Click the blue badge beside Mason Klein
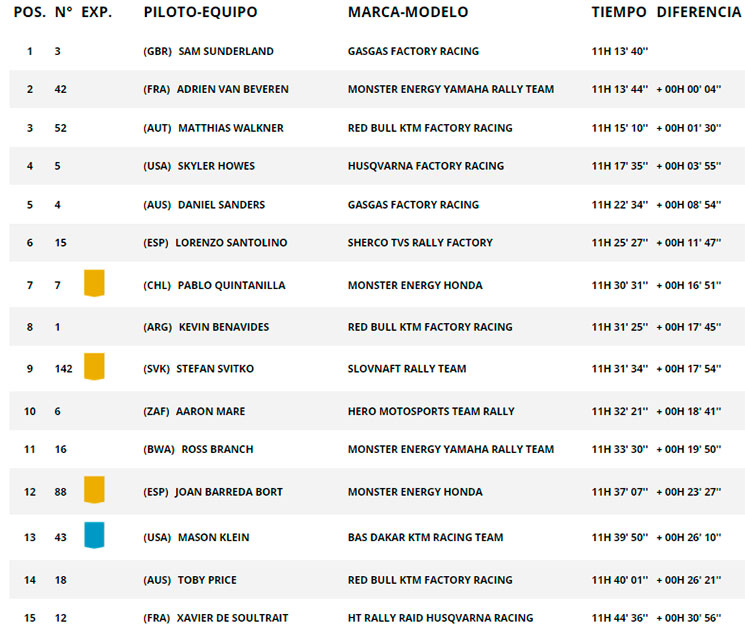The image size is (745, 633). (x=94, y=535)
